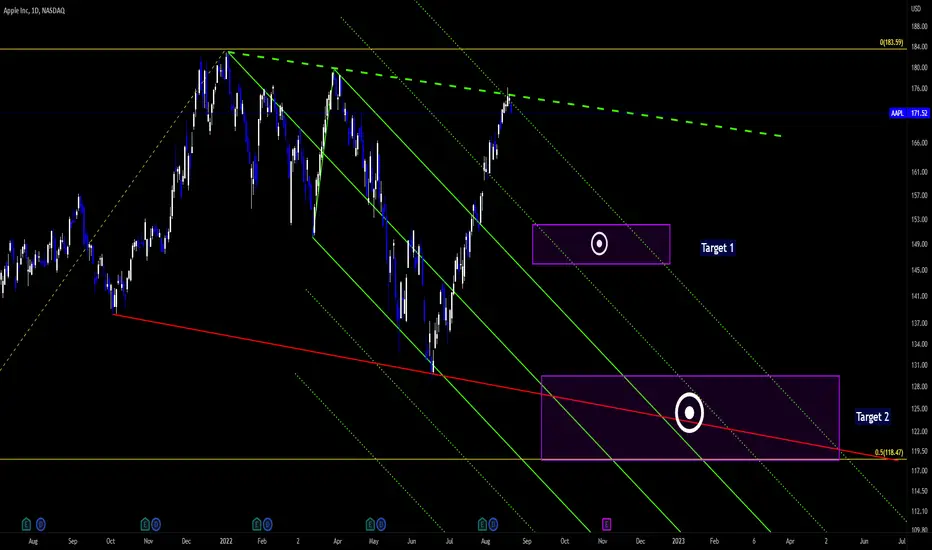Open the February 2022 dividend marker
932x550 pixels.
tap(267, 524)
